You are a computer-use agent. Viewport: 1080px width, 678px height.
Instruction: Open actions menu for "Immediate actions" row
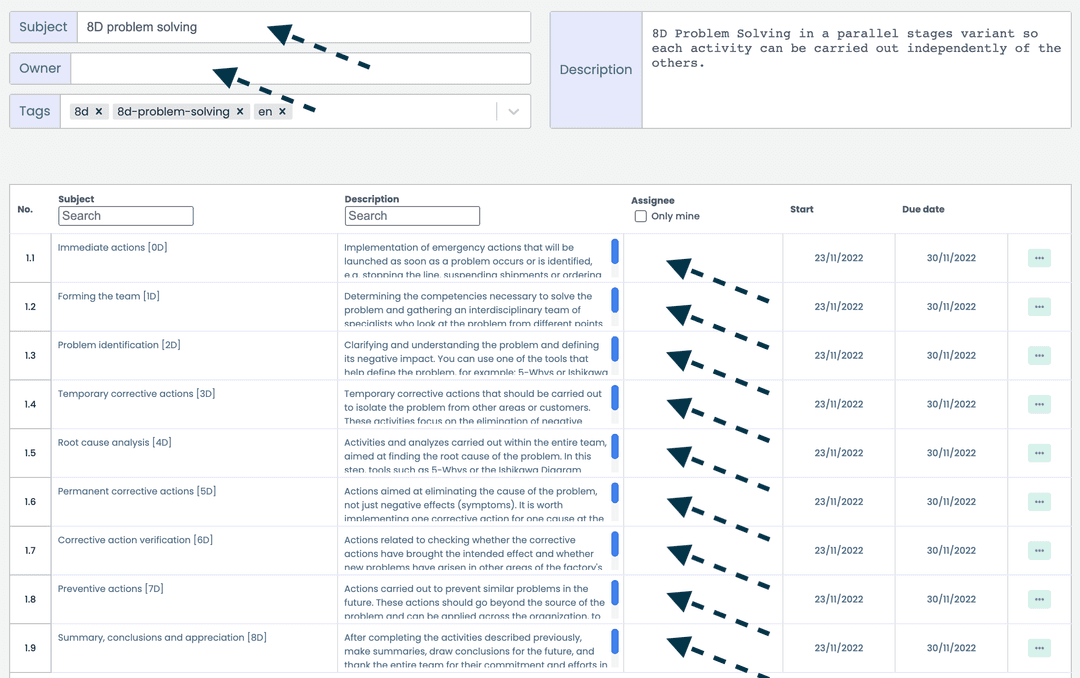coord(1039,258)
